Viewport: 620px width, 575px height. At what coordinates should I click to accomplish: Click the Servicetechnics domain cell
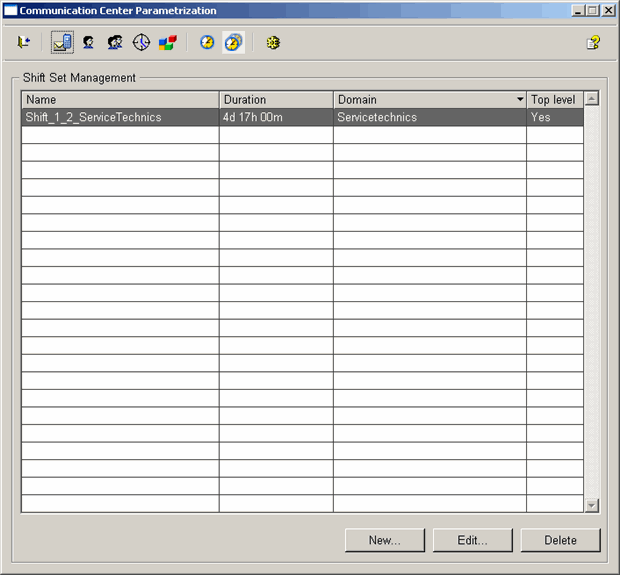(x=430, y=117)
